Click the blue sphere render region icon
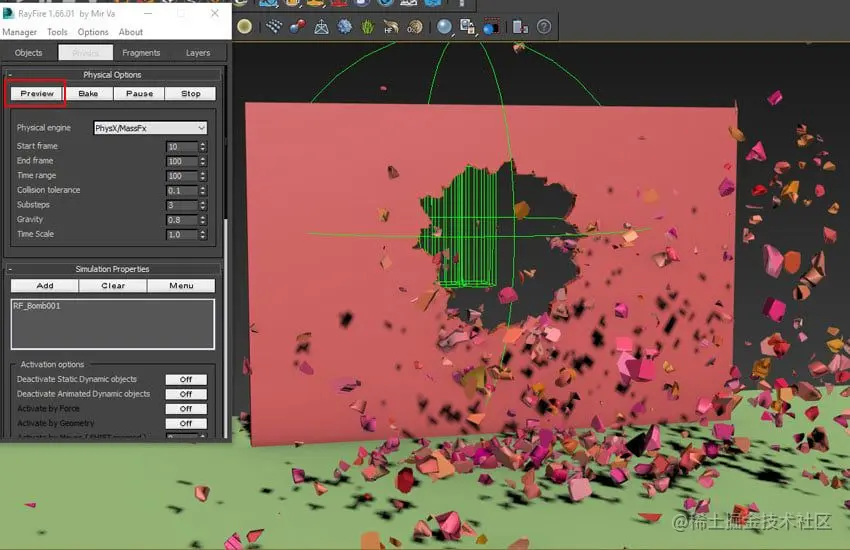This screenshot has width=850, height=550. 491,26
